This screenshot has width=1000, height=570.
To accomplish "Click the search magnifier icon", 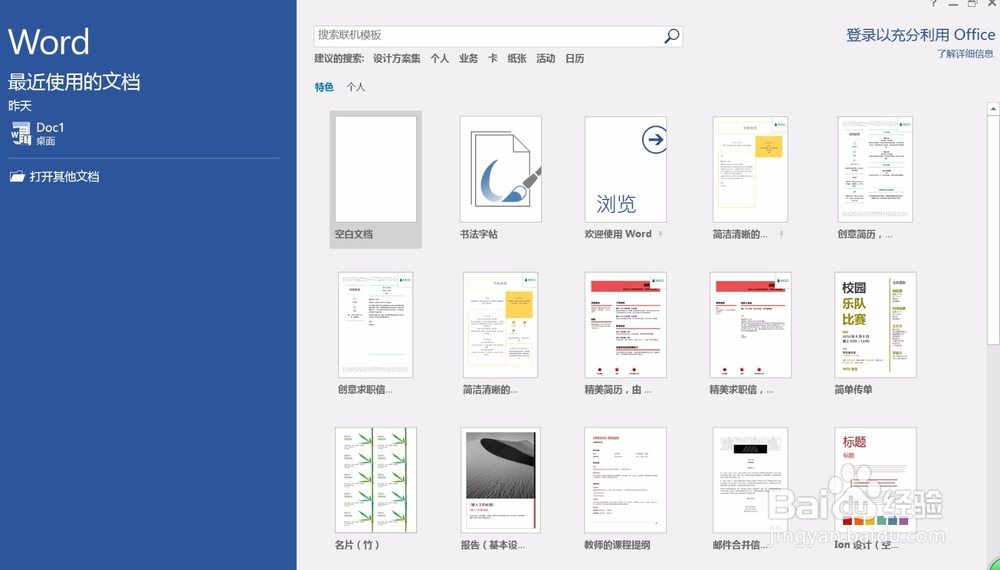I will (672, 36).
